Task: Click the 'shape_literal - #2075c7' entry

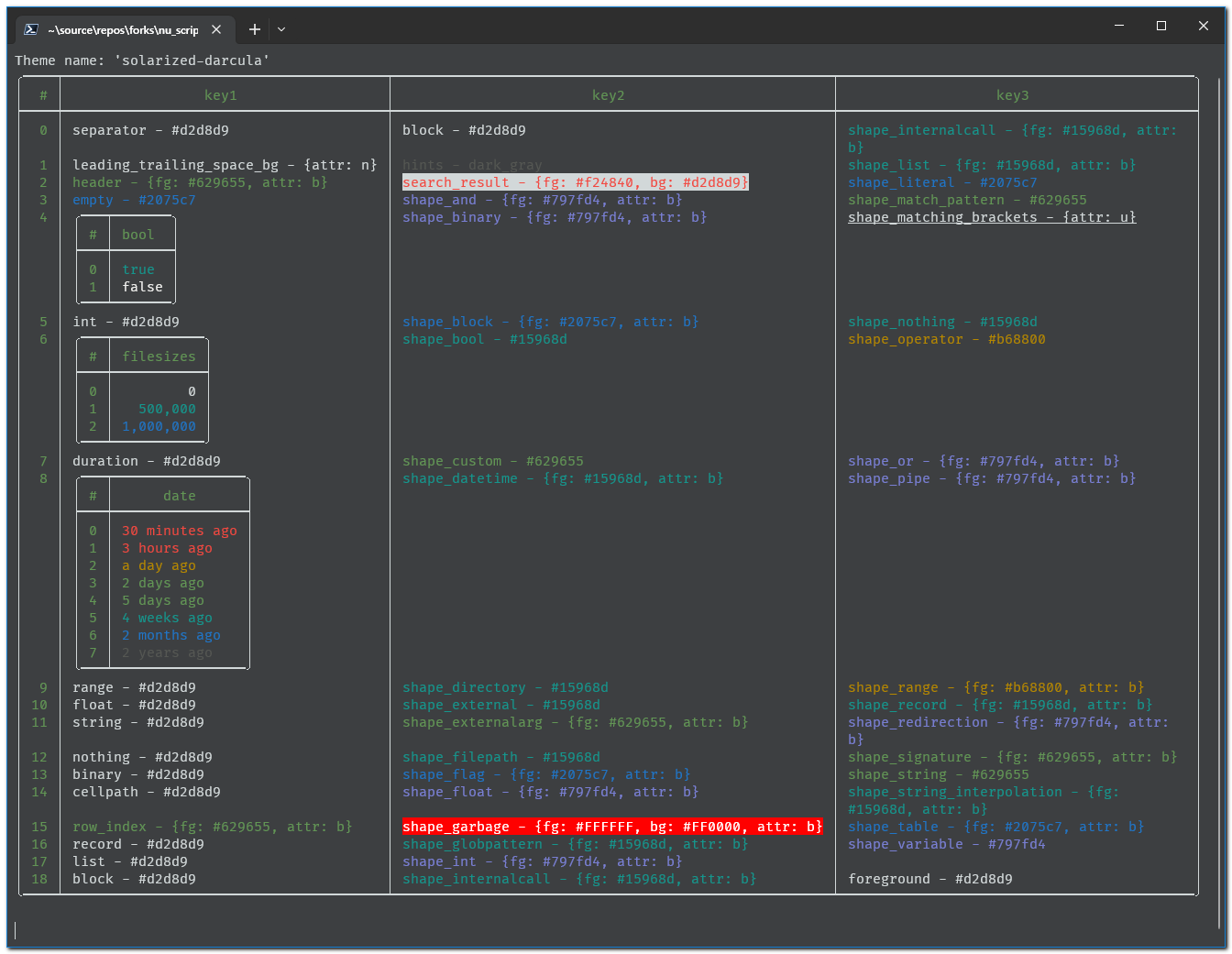Action: pos(942,182)
